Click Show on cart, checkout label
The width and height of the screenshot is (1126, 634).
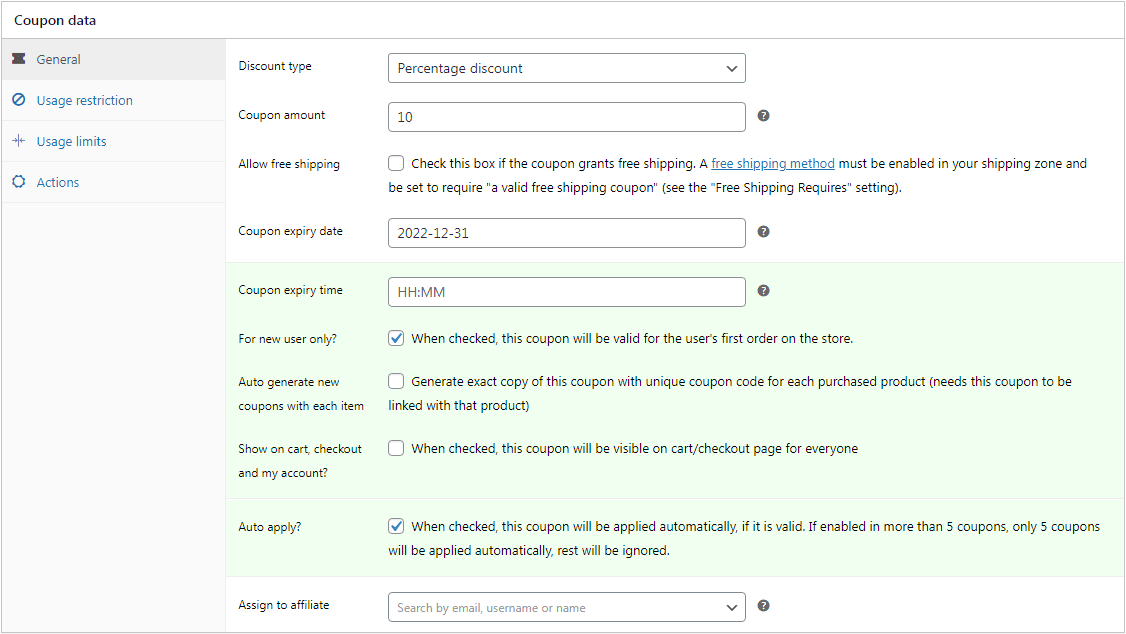[x=300, y=461]
